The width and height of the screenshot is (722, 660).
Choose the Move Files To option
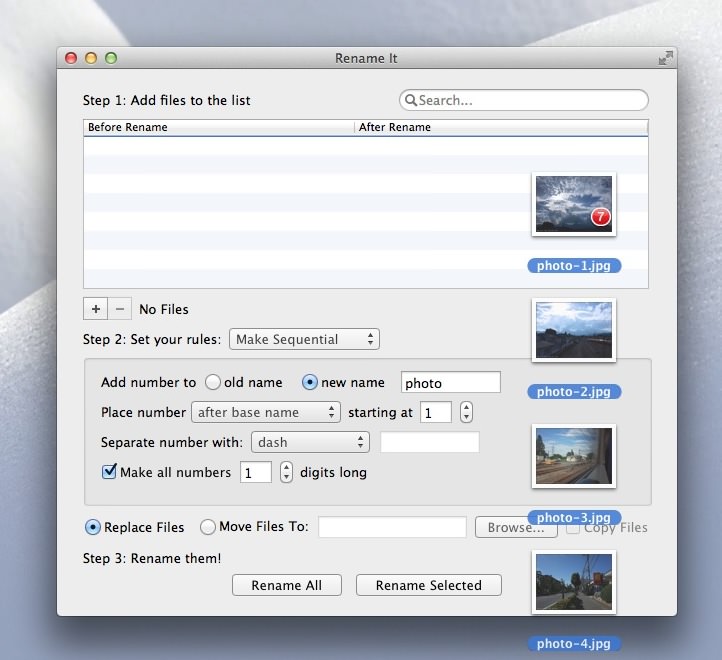208,527
